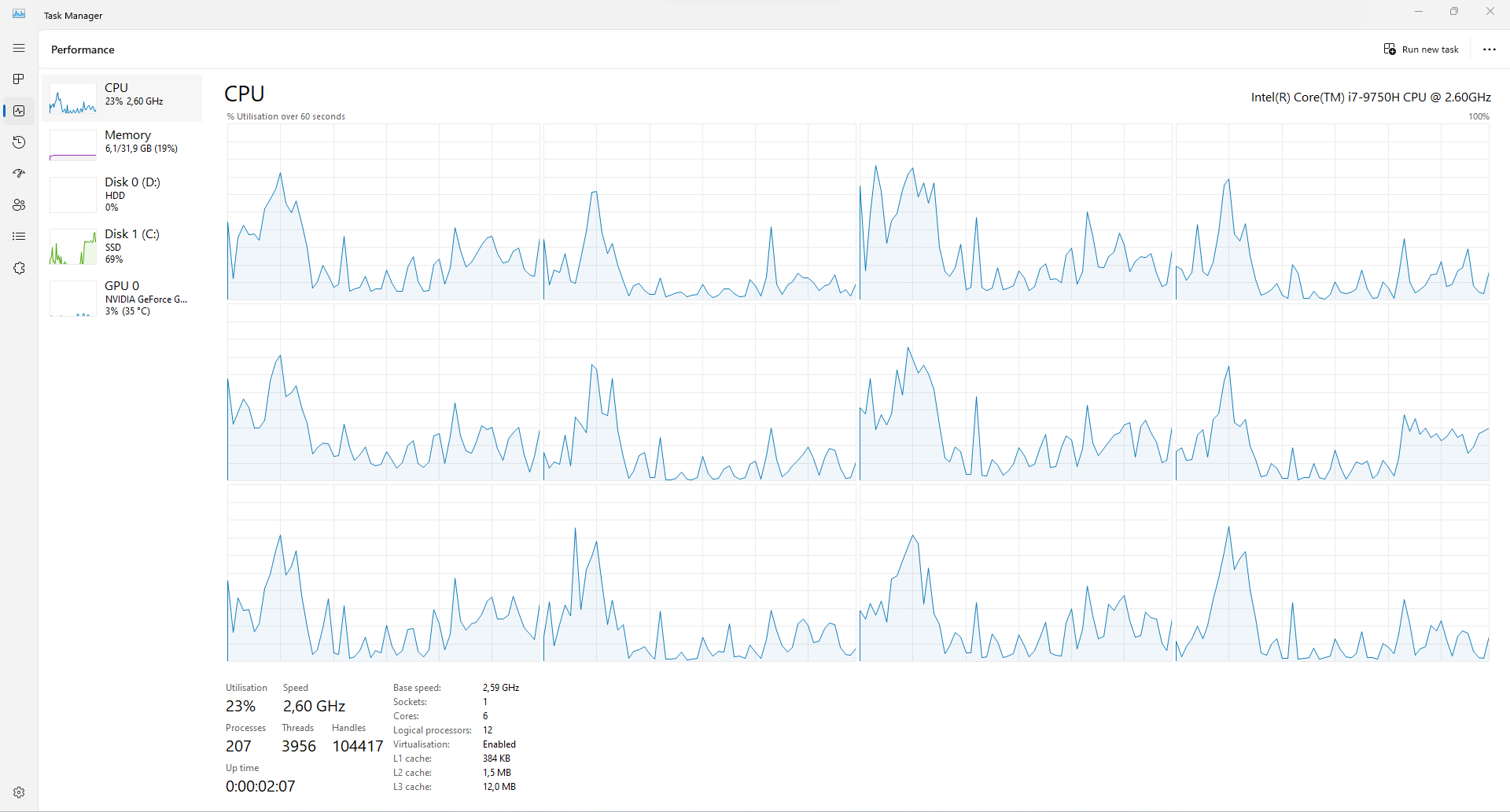Open the three-dot more options menu
The height and width of the screenshot is (812, 1510).
1489,50
